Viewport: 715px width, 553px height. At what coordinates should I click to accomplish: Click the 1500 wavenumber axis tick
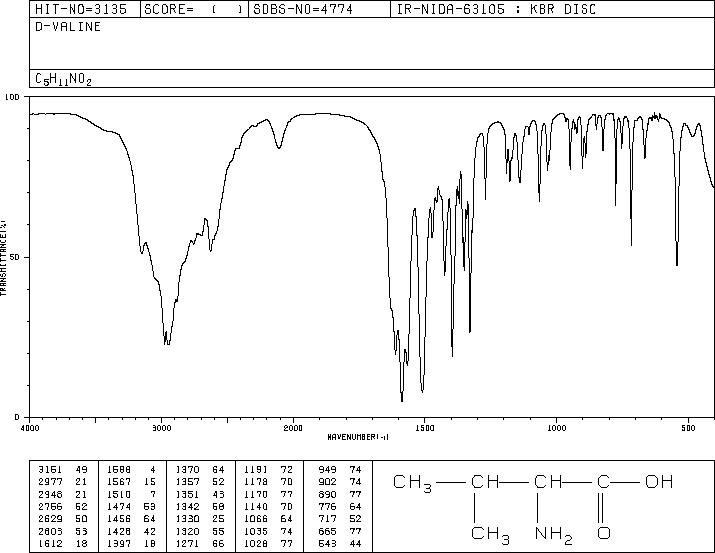[425, 428]
